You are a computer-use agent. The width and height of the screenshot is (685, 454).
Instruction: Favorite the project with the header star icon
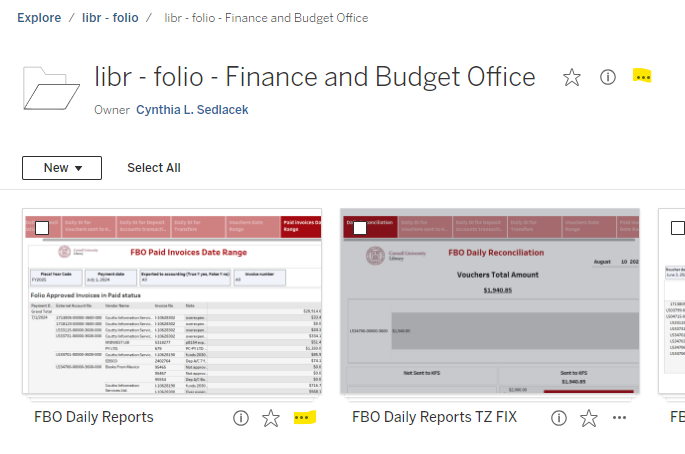coord(571,77)
